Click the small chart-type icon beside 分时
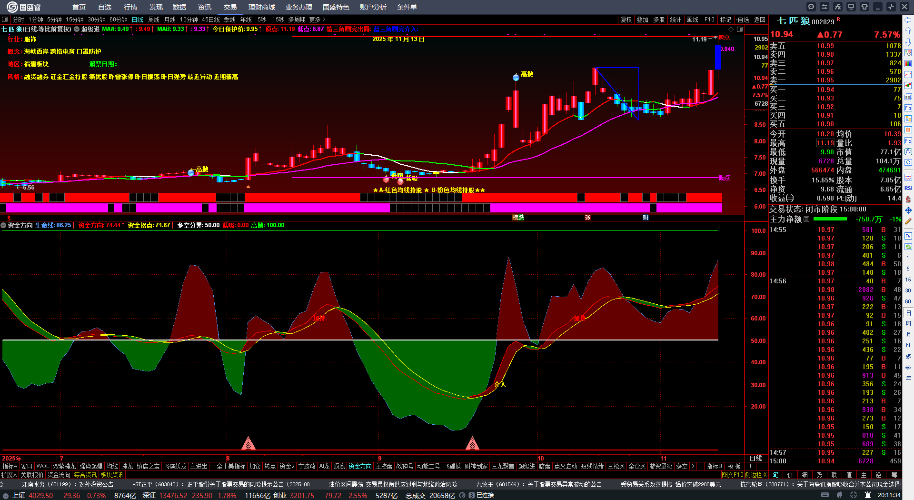The width and height of the screenshot is (914, 500). (x=5, y=19)
